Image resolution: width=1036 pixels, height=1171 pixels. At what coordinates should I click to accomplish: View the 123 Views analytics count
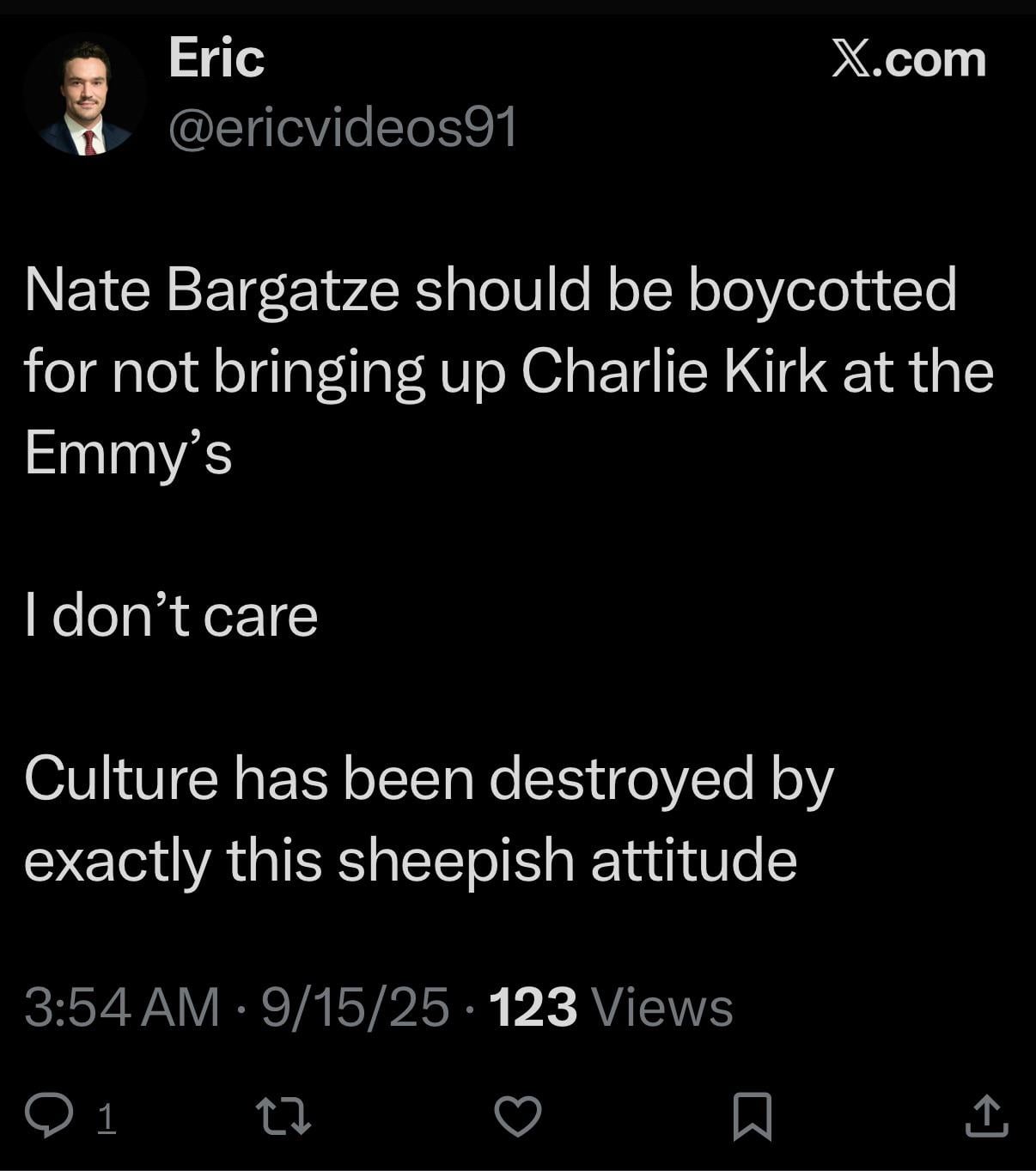533,1007
